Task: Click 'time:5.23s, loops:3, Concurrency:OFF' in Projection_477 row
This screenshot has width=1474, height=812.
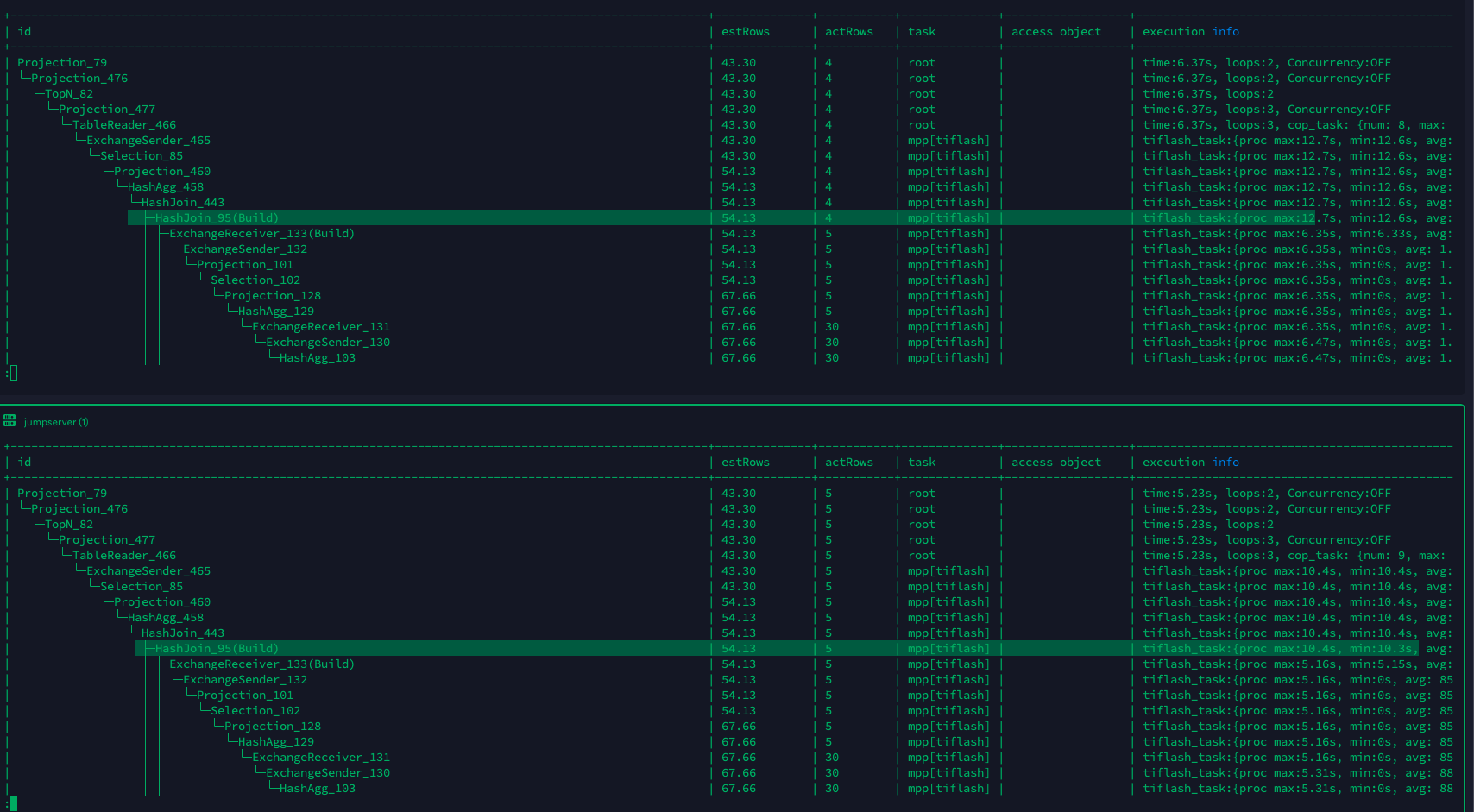Action: [1267, 540]
